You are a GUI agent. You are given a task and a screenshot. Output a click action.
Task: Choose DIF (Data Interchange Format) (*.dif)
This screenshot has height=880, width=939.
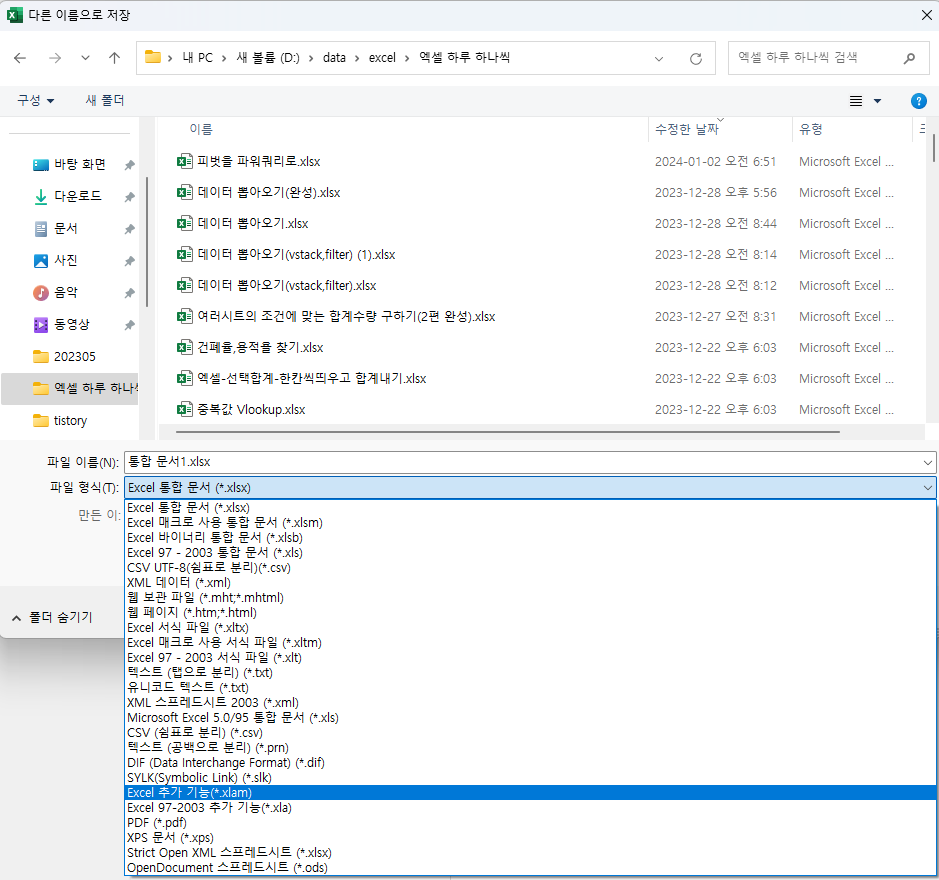point(530,763)
